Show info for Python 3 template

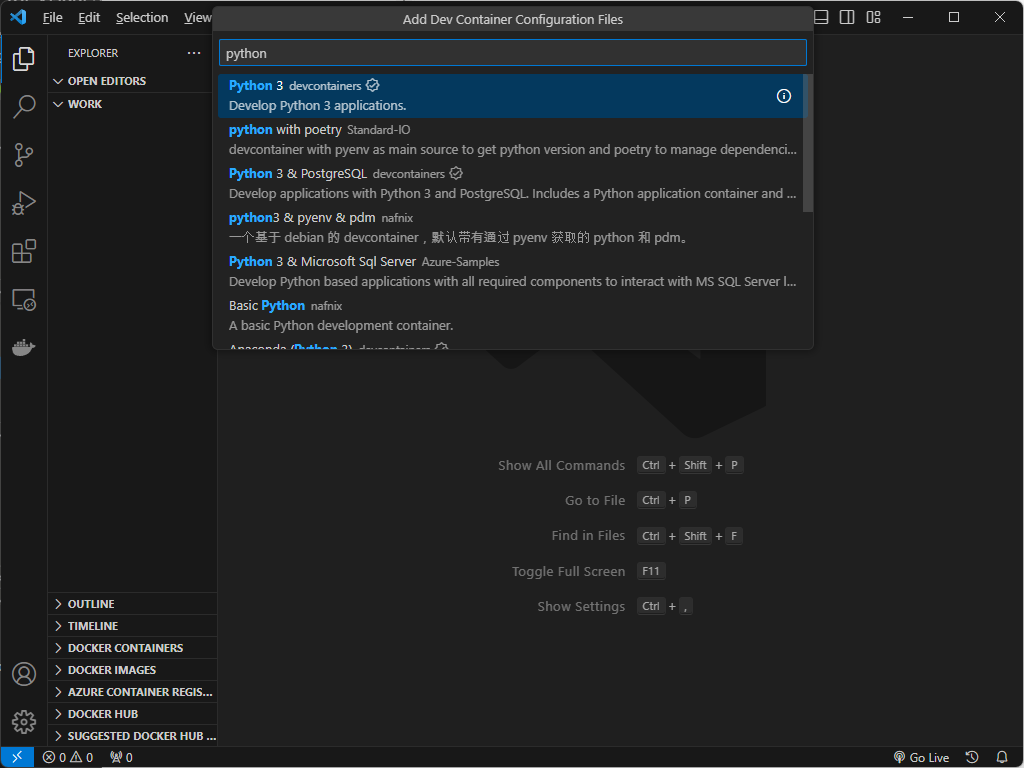coord(784,96)
